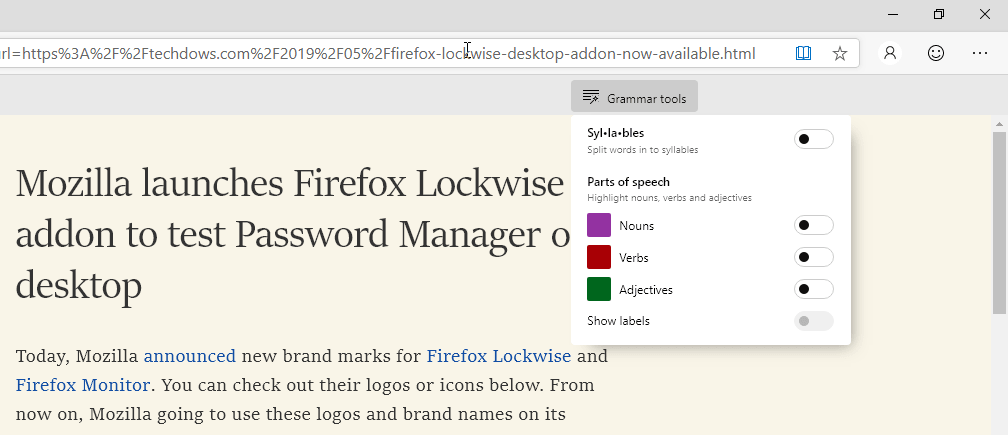Viewport: 1008px width, 435px height.
Task: Toggle the Syllables switch
Action: coord(813,139)
